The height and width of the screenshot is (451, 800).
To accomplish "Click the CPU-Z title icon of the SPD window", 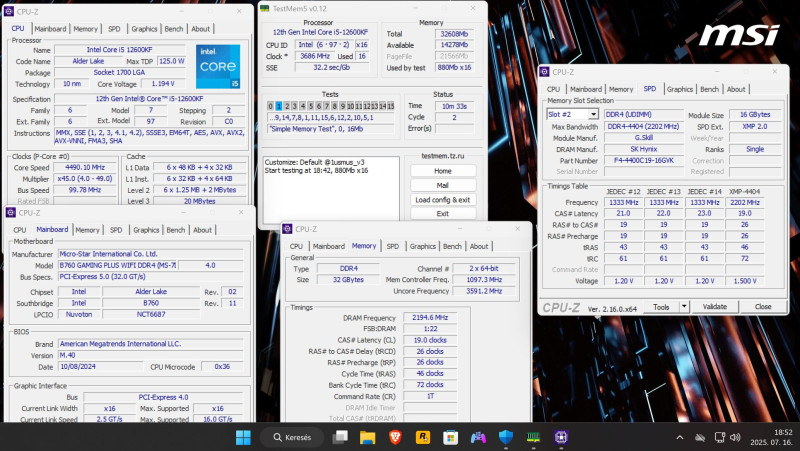I will pyautogui.click(x=544, y=72).
